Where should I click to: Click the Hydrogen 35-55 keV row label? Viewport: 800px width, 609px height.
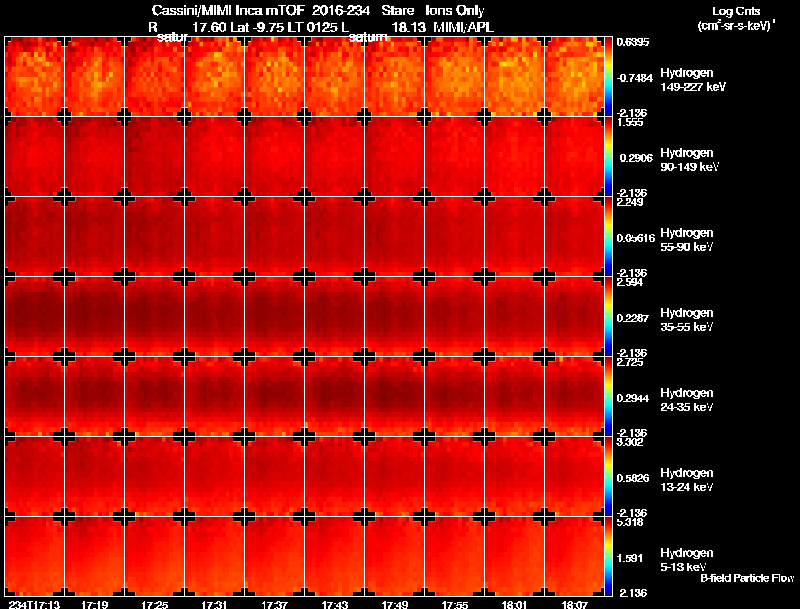coord(687,320)
